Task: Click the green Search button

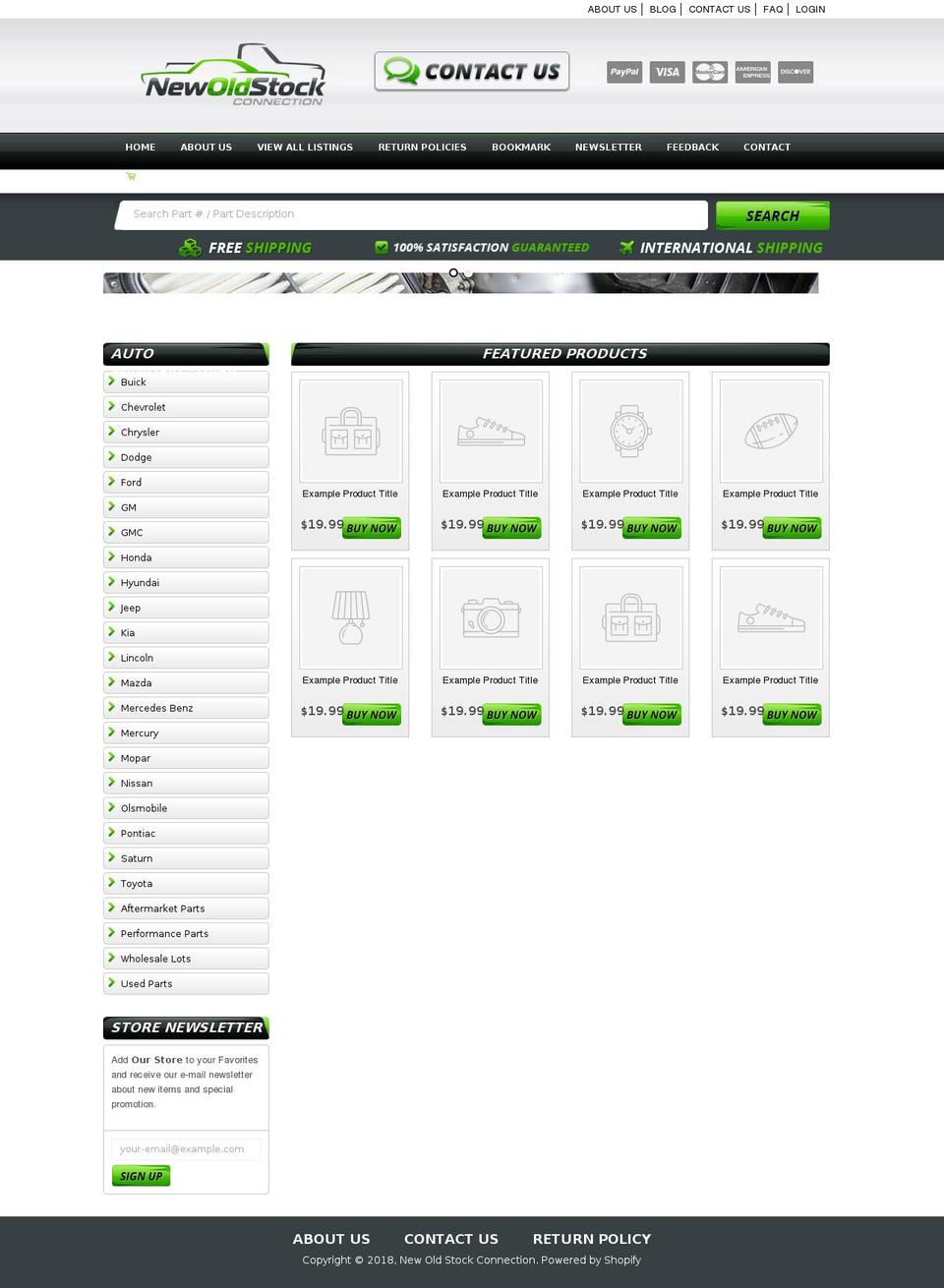Action: point(773,215)
